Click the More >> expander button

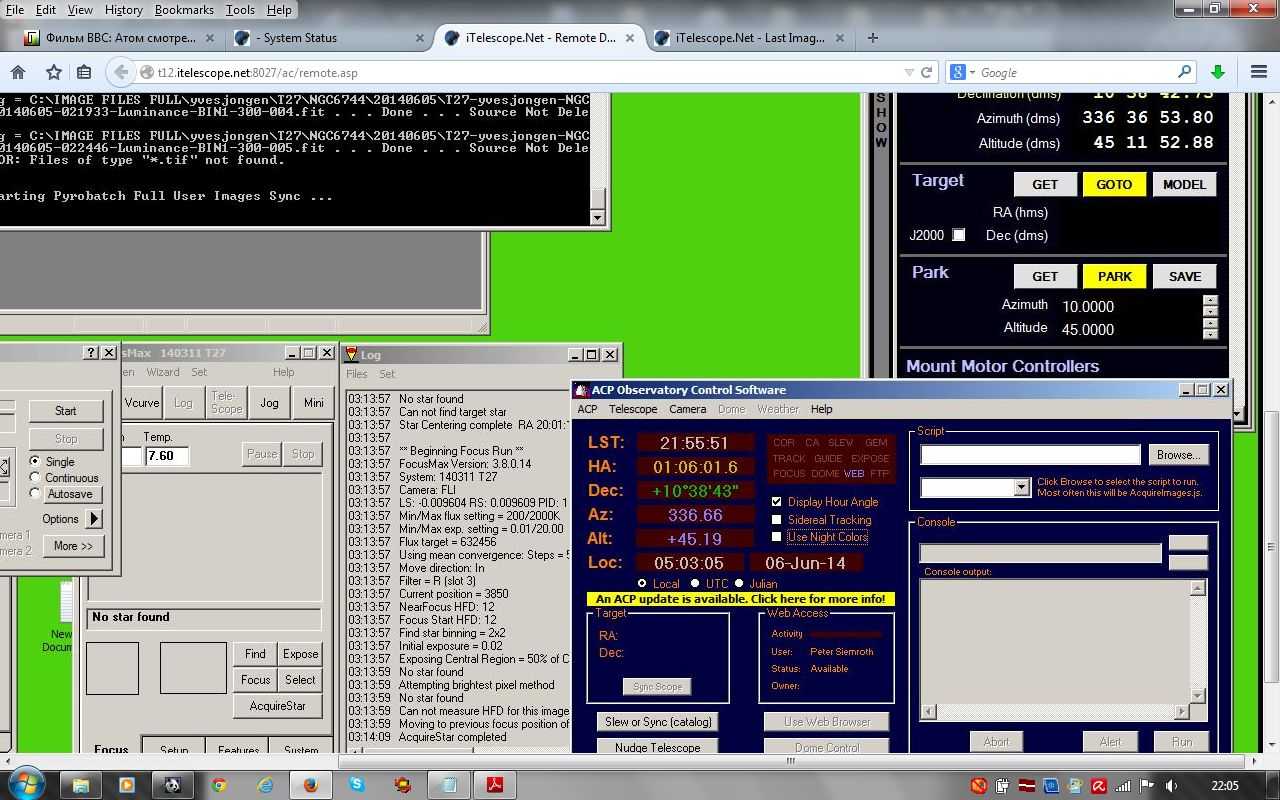click(x=73, y=546)
